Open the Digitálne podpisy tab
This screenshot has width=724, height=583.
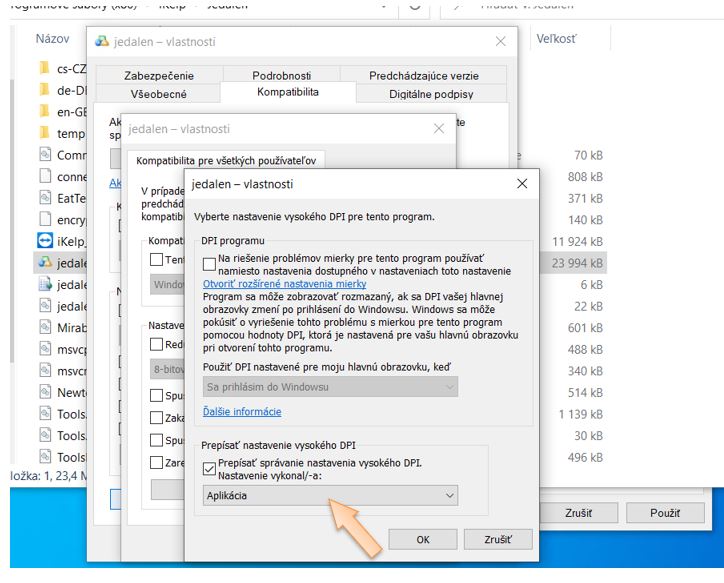click(x=430, y=94)
